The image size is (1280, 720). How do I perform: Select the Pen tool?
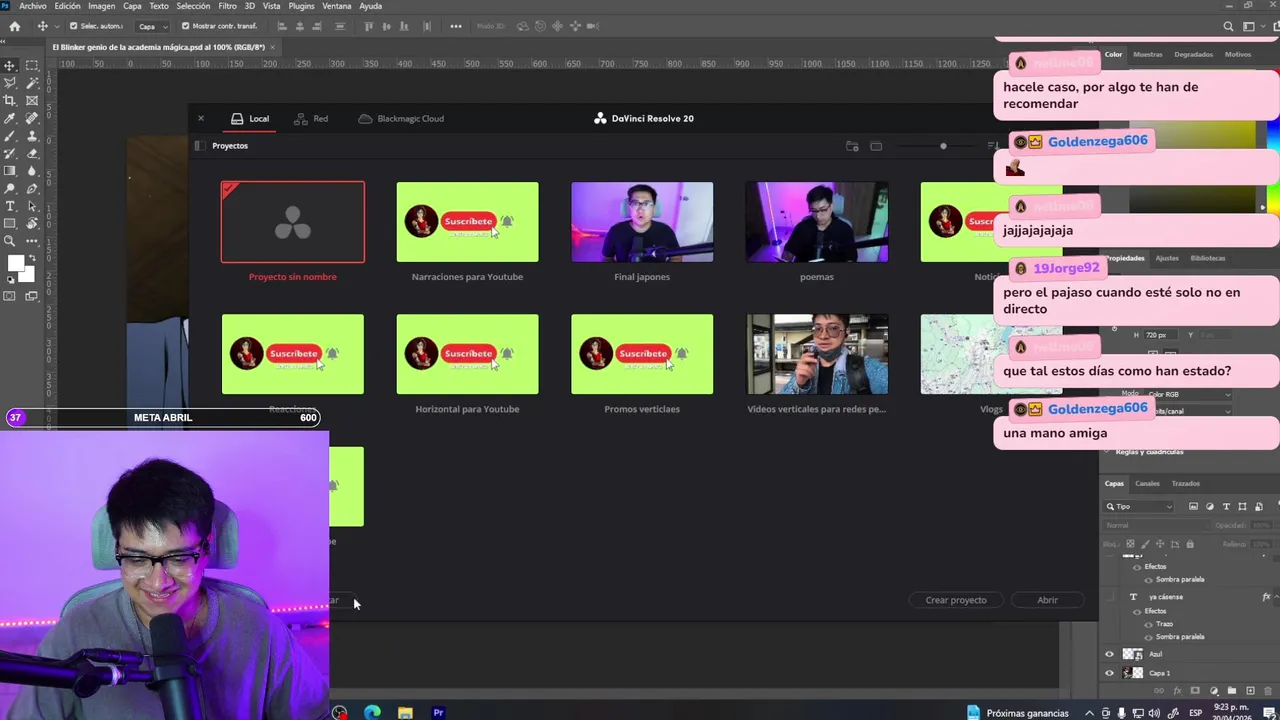[x=32, y=189]
